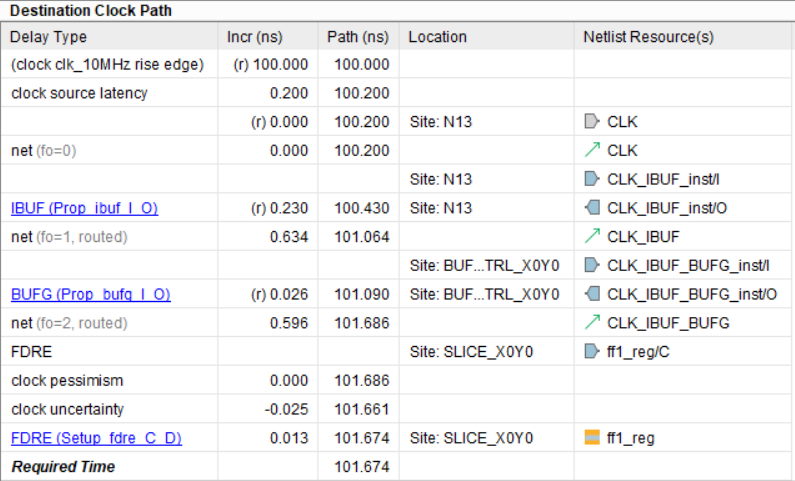Screen dimensions: 795x481
Task: Select the CLK_IBUF_inst/O output pin icon
Action: point(592,208)
